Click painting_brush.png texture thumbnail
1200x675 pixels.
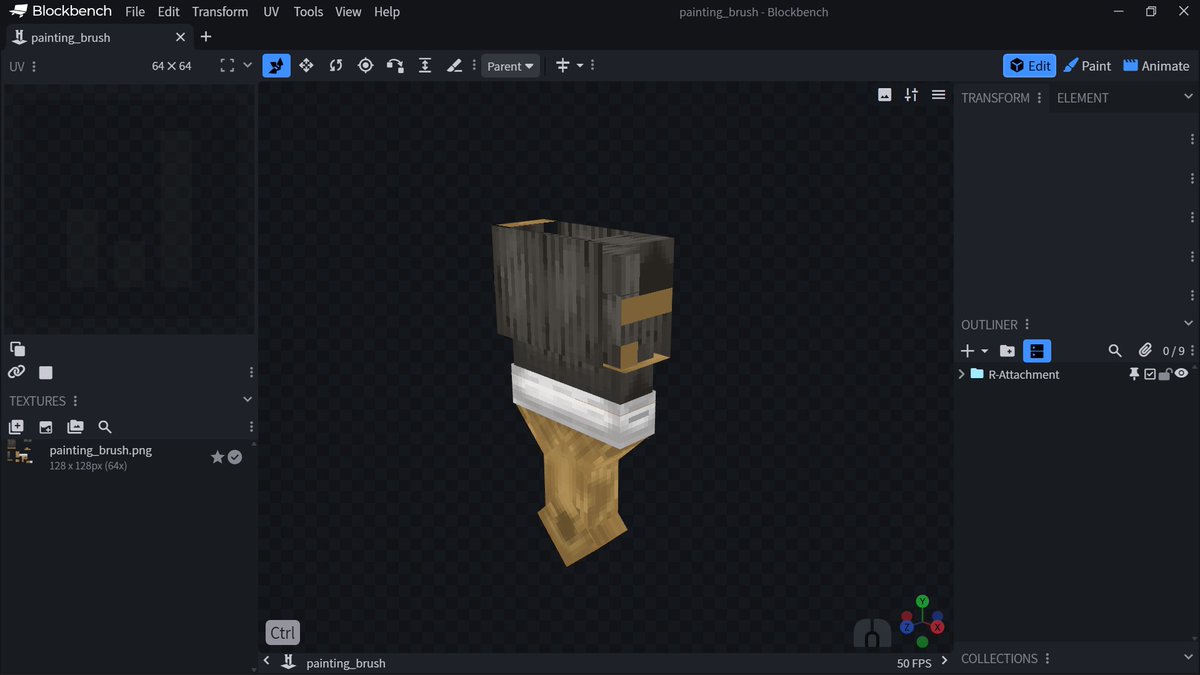point(19,452)
